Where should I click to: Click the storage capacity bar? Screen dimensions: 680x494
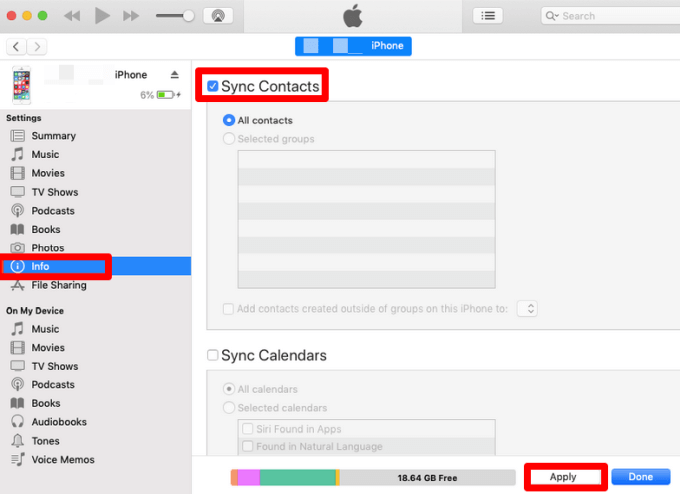[x=373, y=478]
